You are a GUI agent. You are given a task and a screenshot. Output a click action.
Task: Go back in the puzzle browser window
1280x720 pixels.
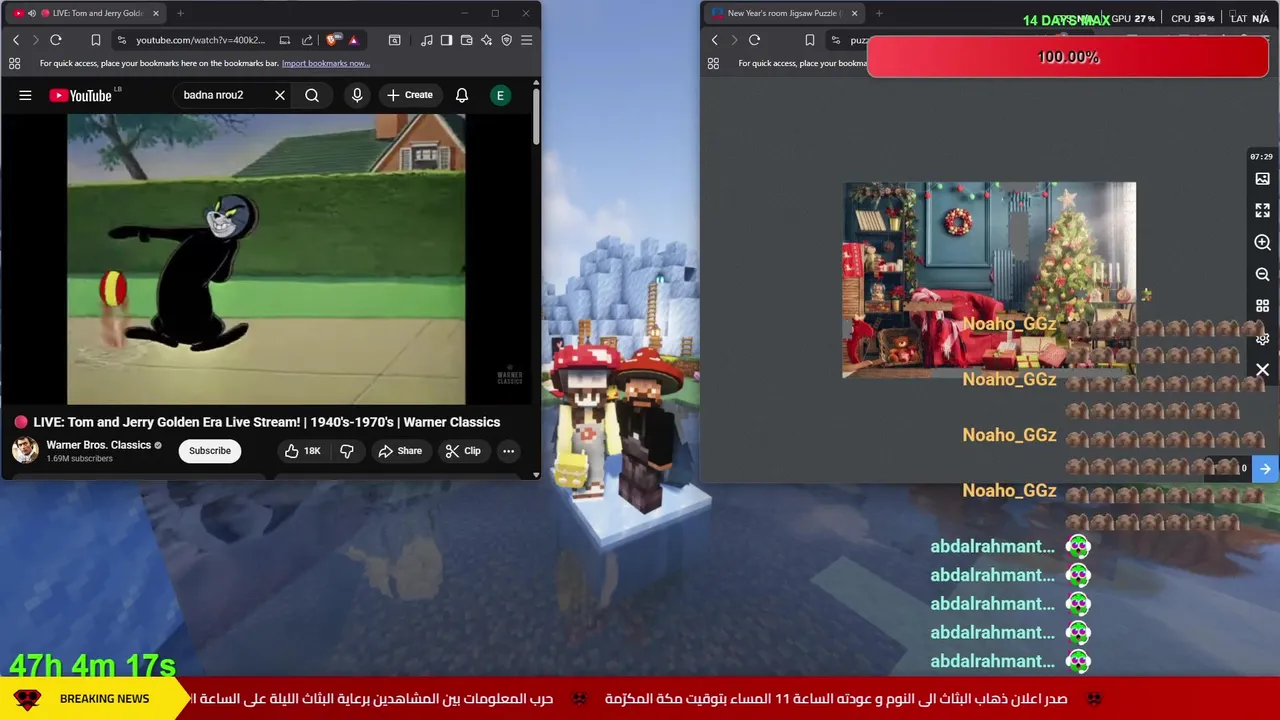point(714,40)
